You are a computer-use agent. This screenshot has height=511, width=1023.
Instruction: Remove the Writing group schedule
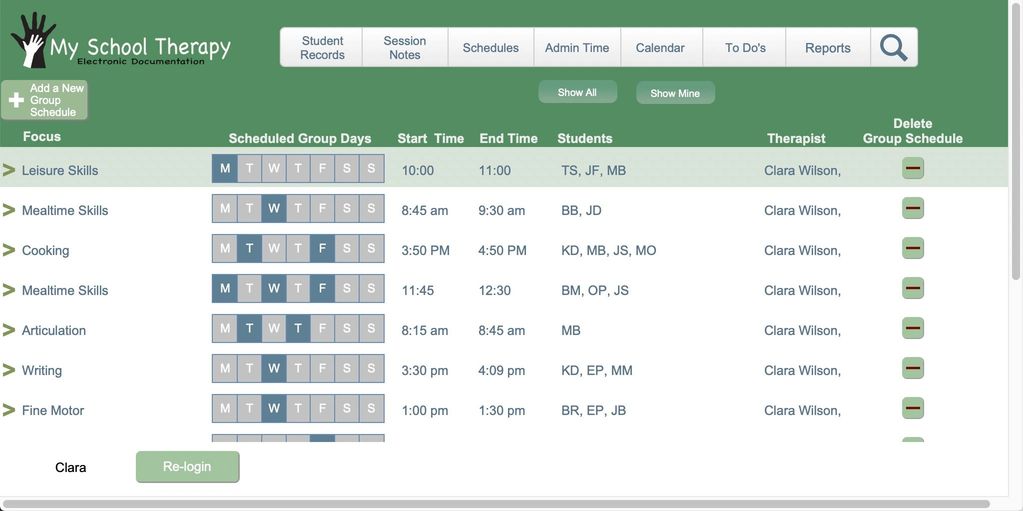tap(912, 369)
